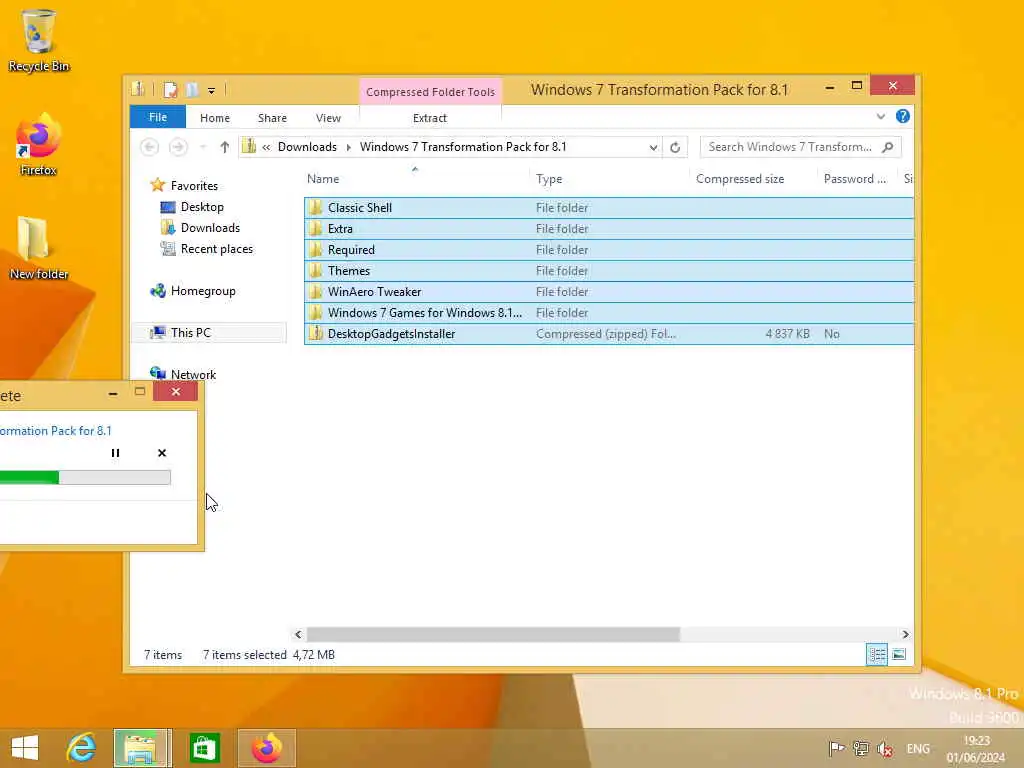This screenshot has width=1024, height=768.
Task: Open the Recycle Bin desktop icon
Action: (39, 40)
